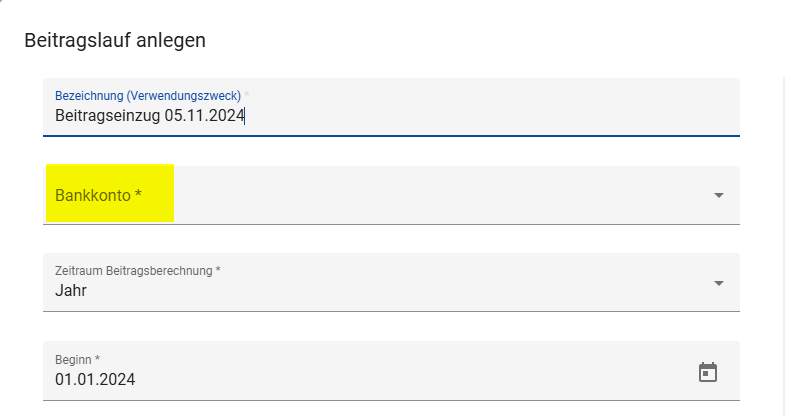Focus the Bezeichnung (Verwendungszweck) input field
Screen dimensions: 785x416
click(391, 107)
